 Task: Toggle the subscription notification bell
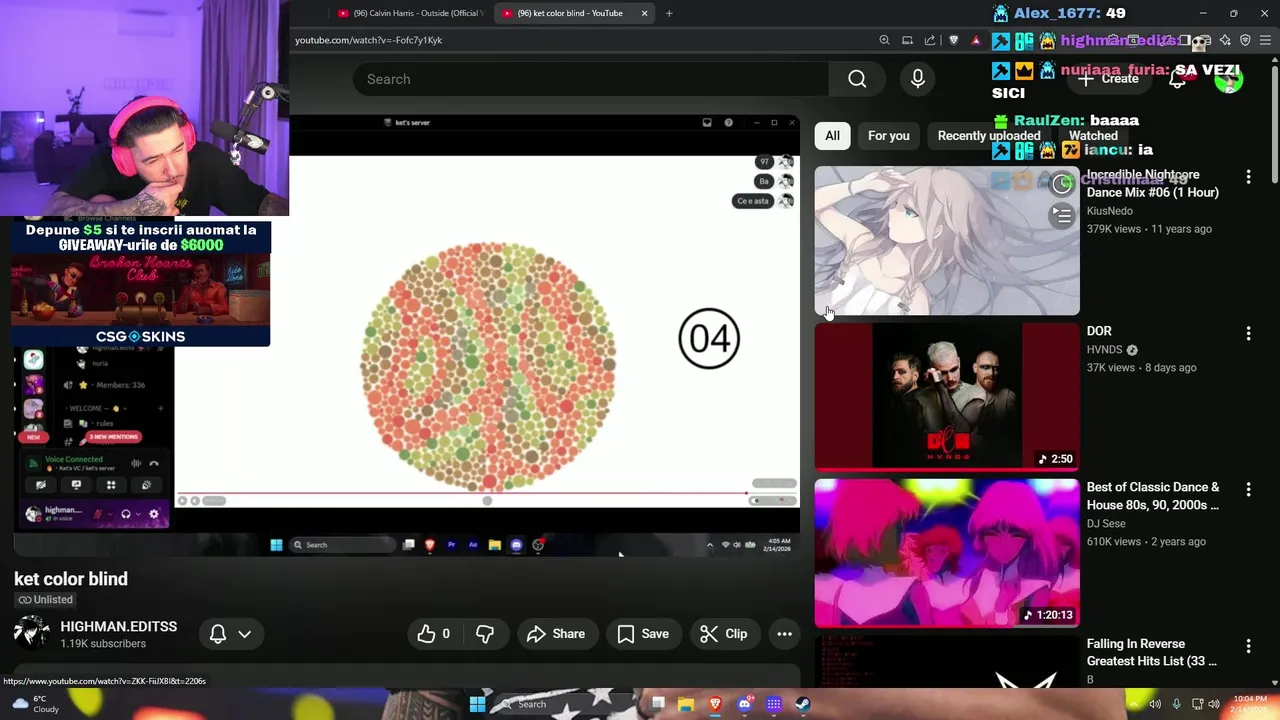tap(218, 634)
